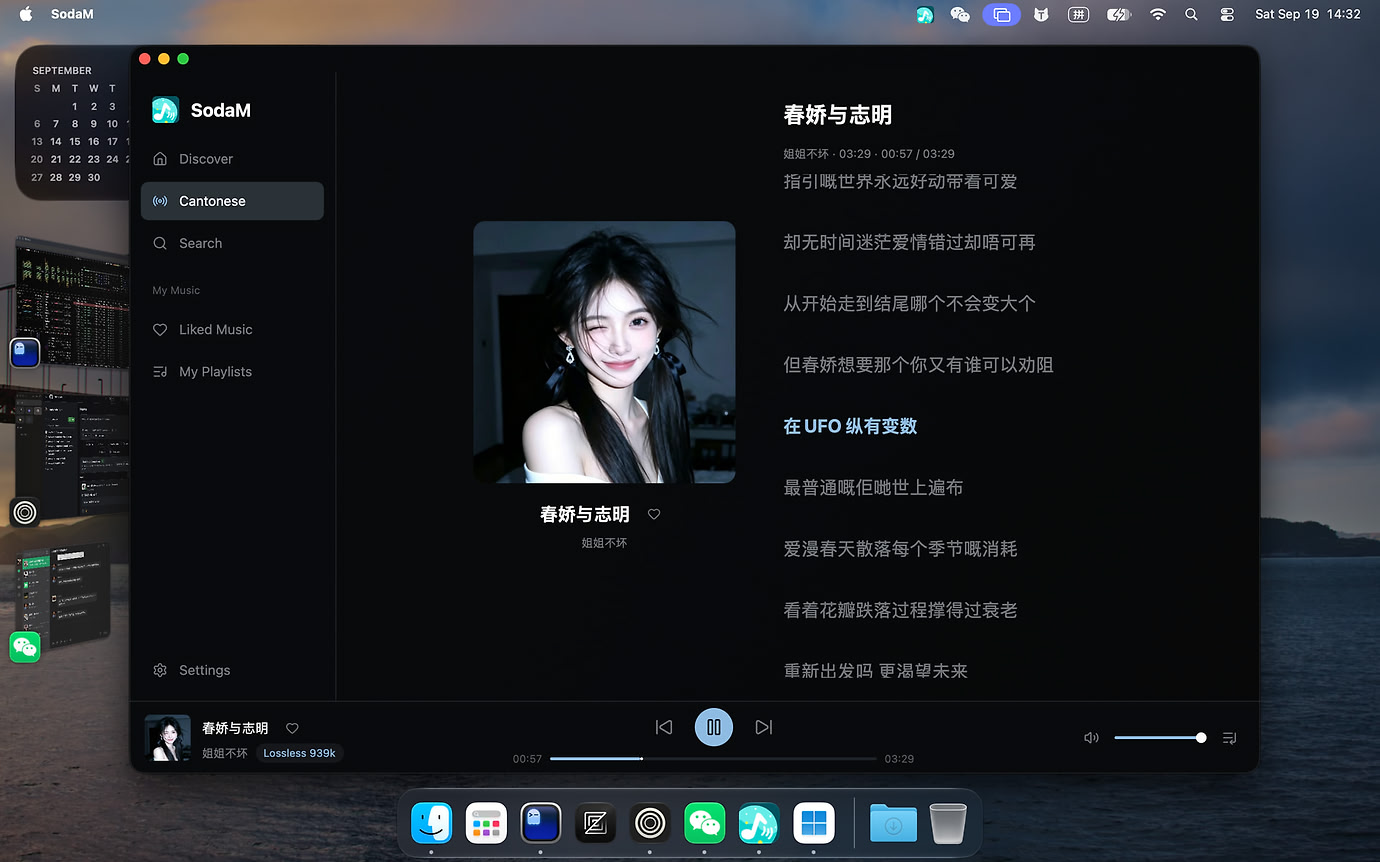Pause playback with the center pause button
The width and height of the screenshot is (1380, 862).
714,727
